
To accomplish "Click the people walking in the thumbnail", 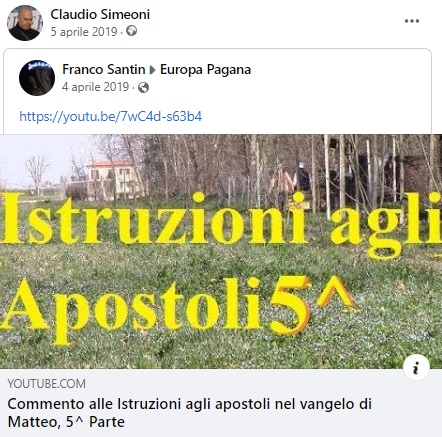I will [x=290, y=182].
